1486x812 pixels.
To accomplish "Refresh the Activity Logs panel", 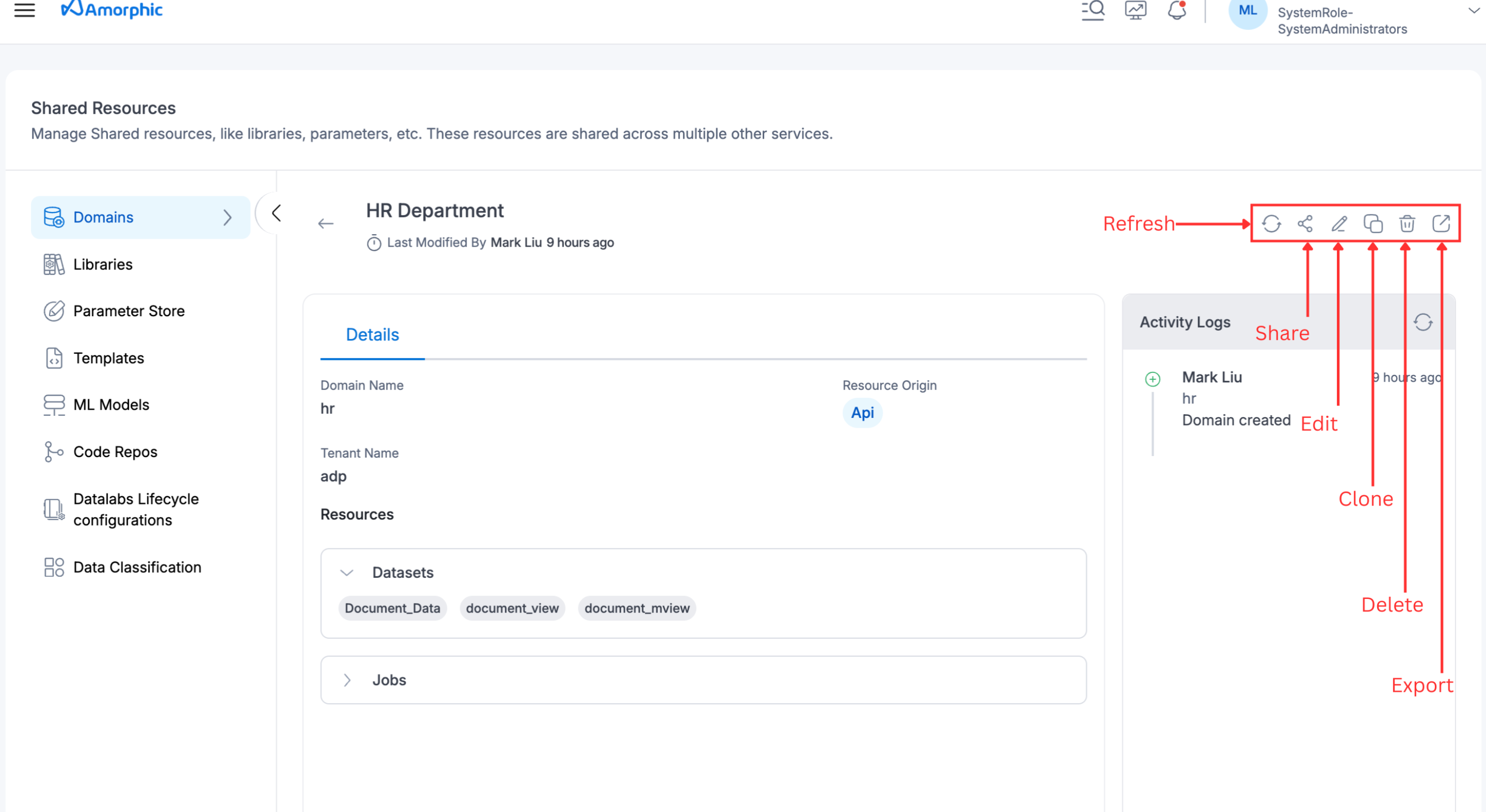I will pos(1423,322).
